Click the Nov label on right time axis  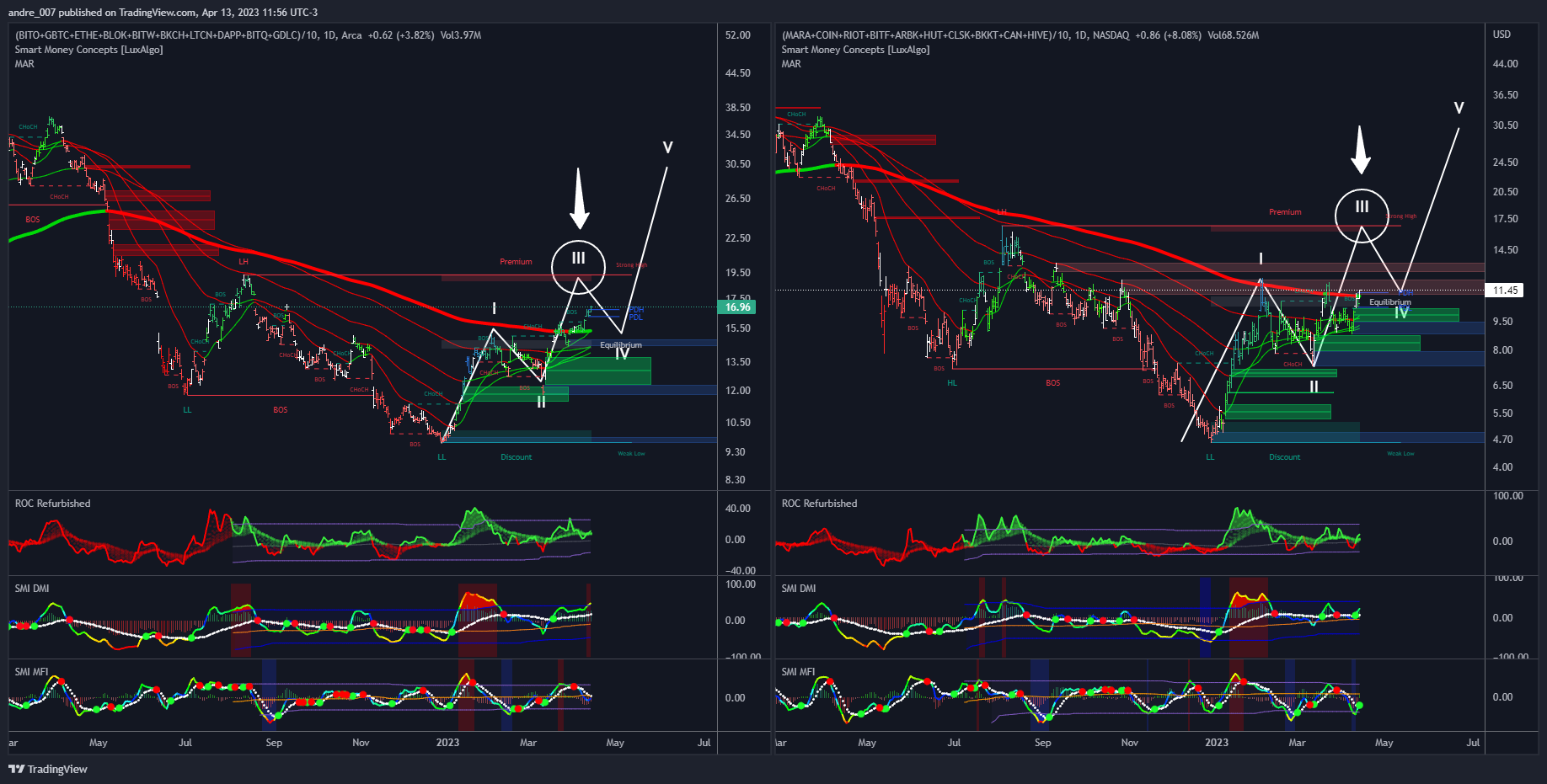point(1130,743)
